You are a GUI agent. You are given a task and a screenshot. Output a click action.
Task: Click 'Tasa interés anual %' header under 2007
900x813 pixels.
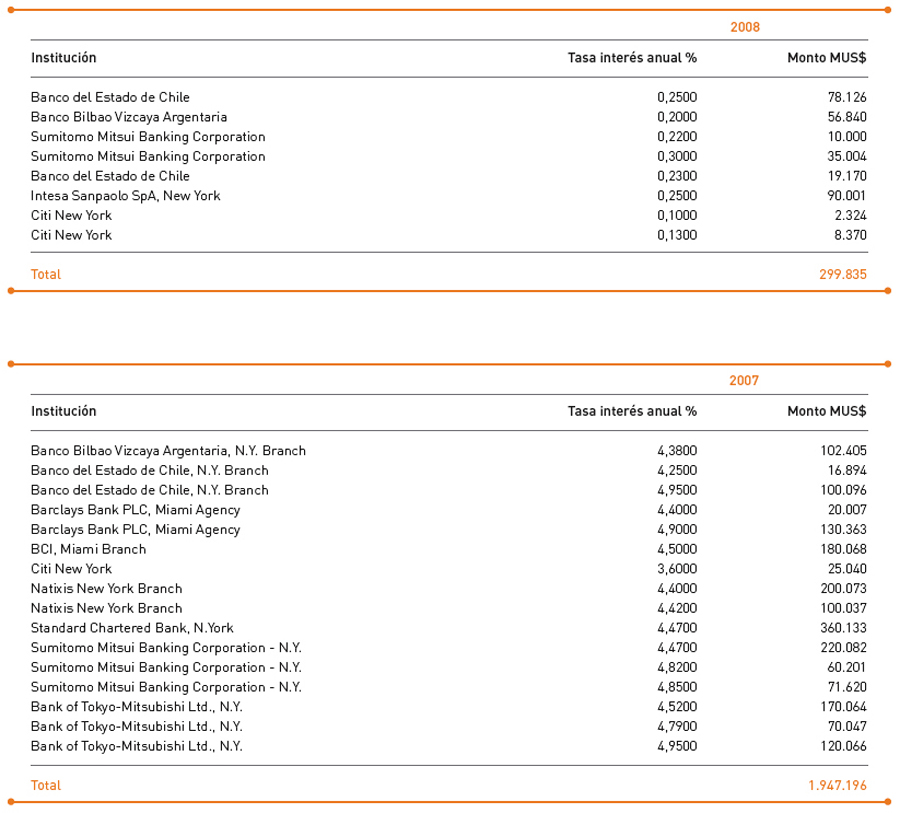[632, 411]
